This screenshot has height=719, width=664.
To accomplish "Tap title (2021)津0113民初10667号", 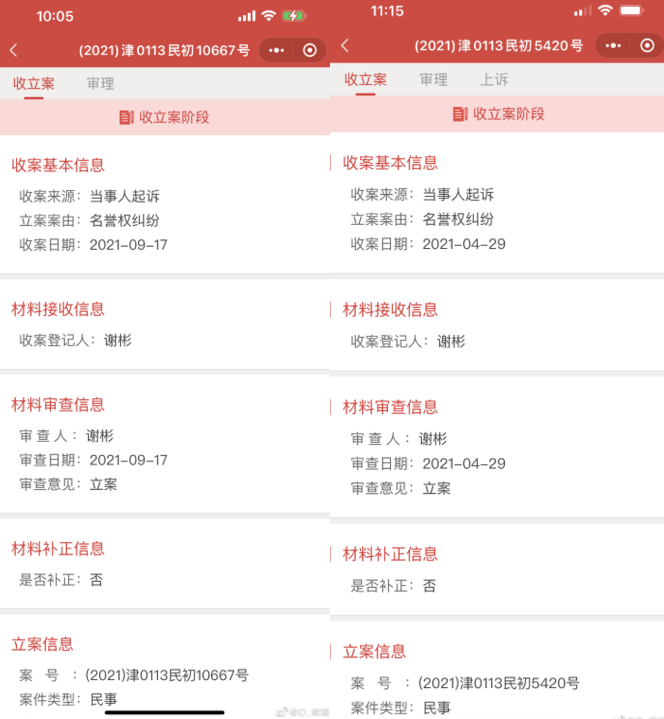I will click(164, 50).
